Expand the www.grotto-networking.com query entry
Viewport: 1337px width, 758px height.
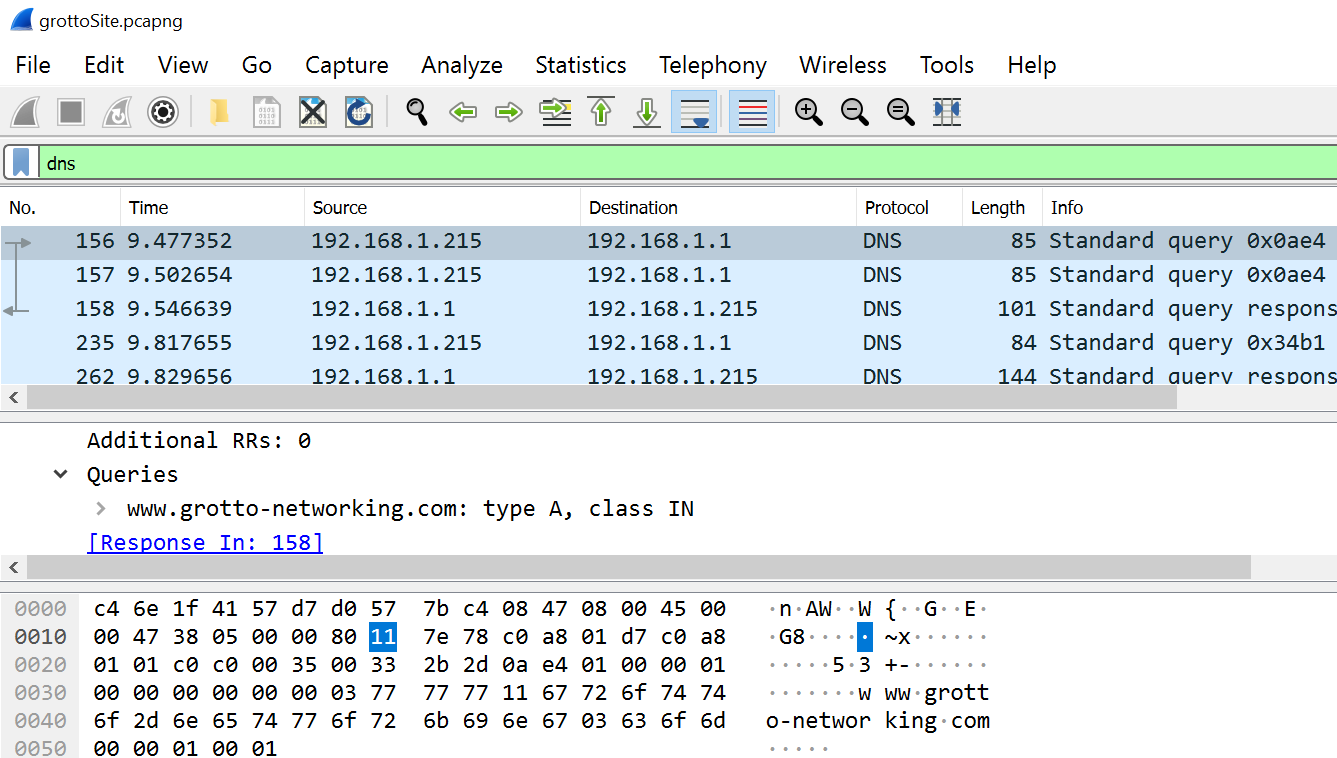tap(100, 508)
